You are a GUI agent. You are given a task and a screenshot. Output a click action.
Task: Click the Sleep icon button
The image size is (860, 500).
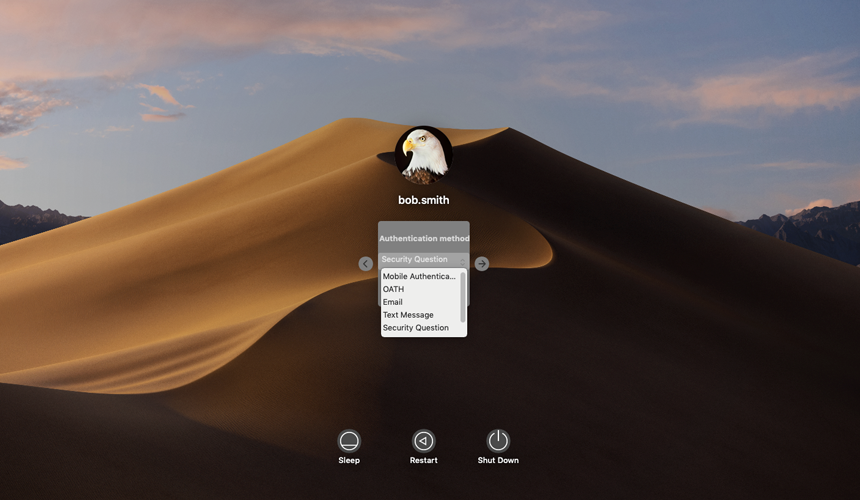349,441
